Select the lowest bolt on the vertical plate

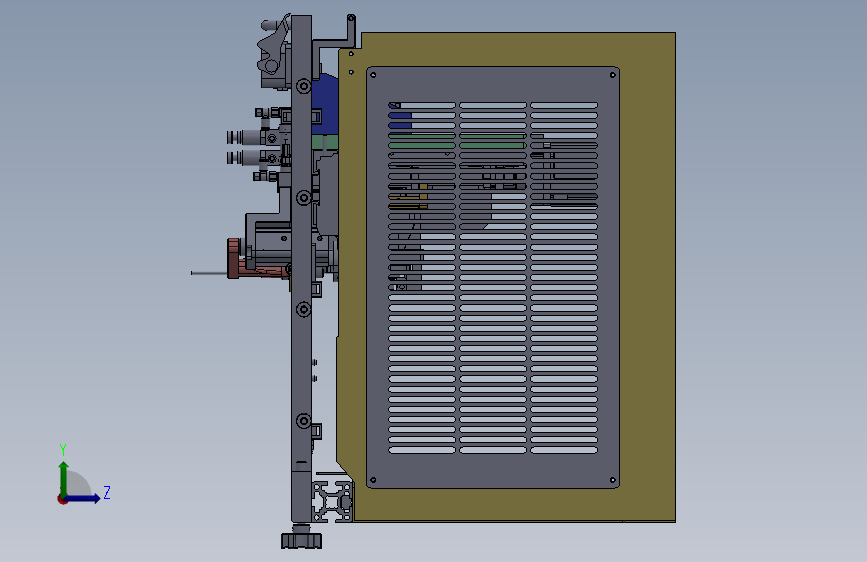304,421
